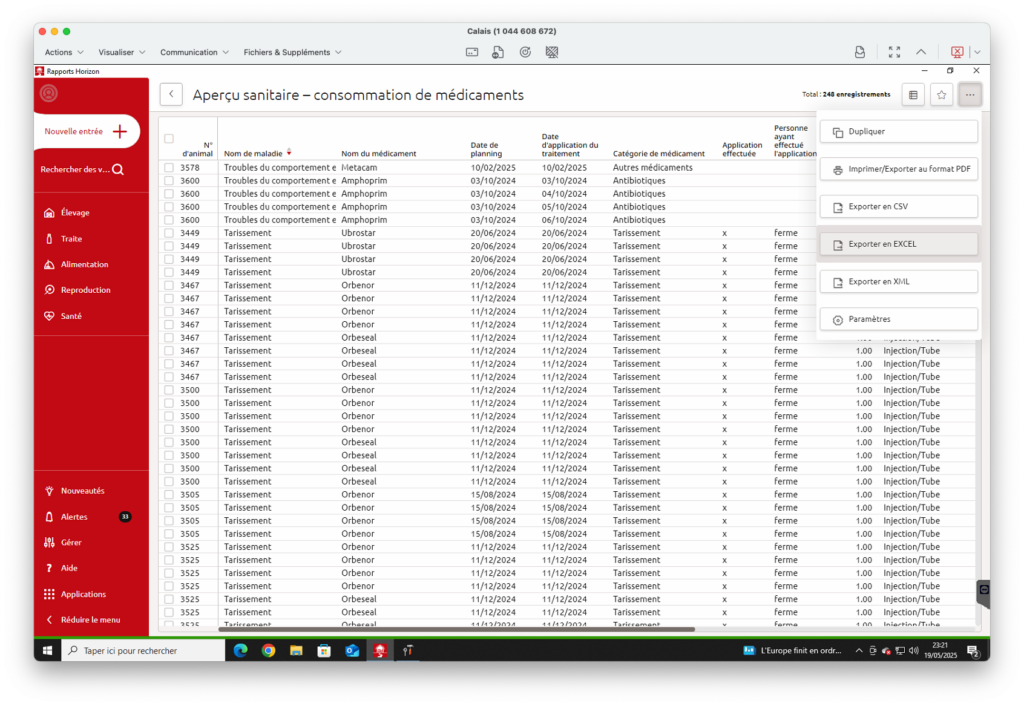Expand Fichiers & Suppléments menu

click(x=293, y=52)
